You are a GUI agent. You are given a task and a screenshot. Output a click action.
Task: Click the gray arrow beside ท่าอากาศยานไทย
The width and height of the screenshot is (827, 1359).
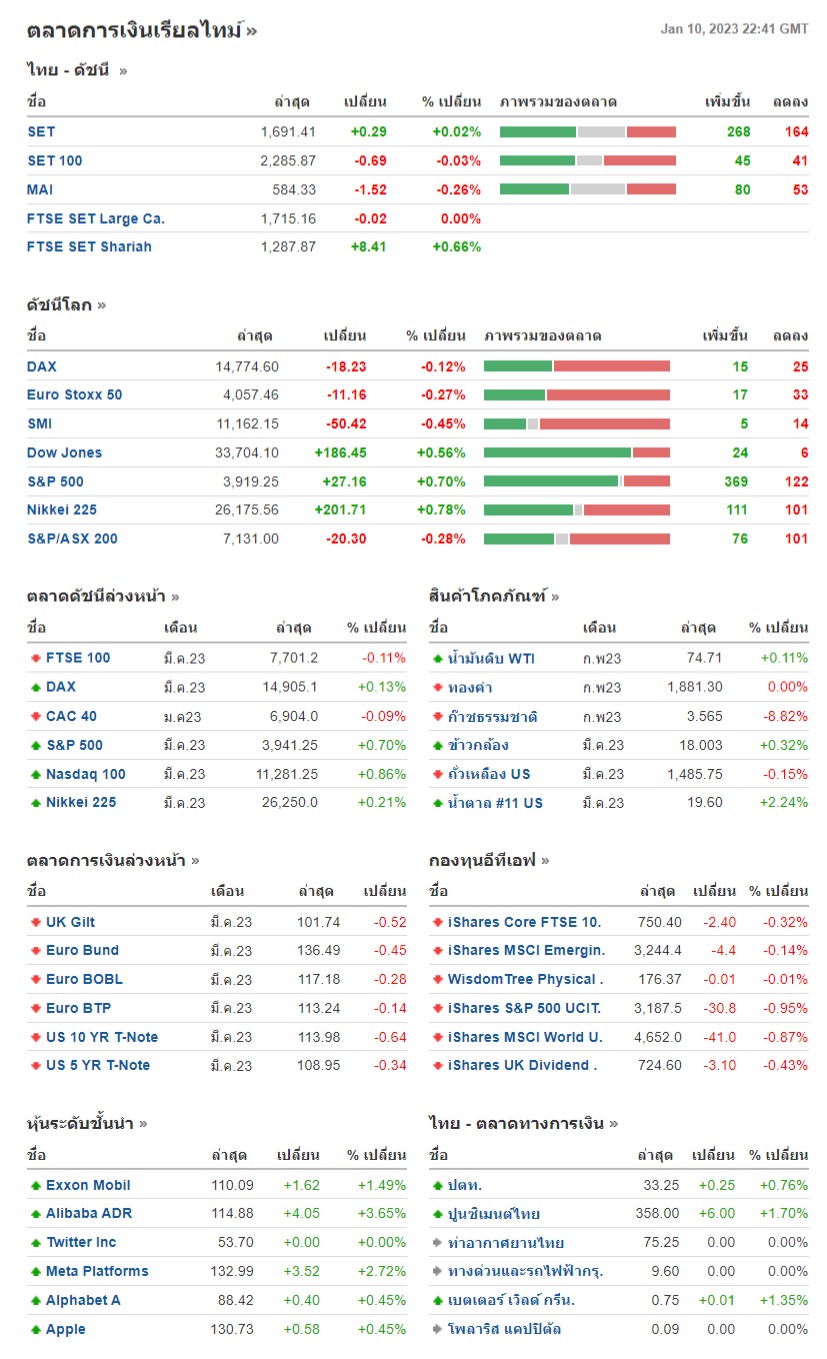[438, 1243]
